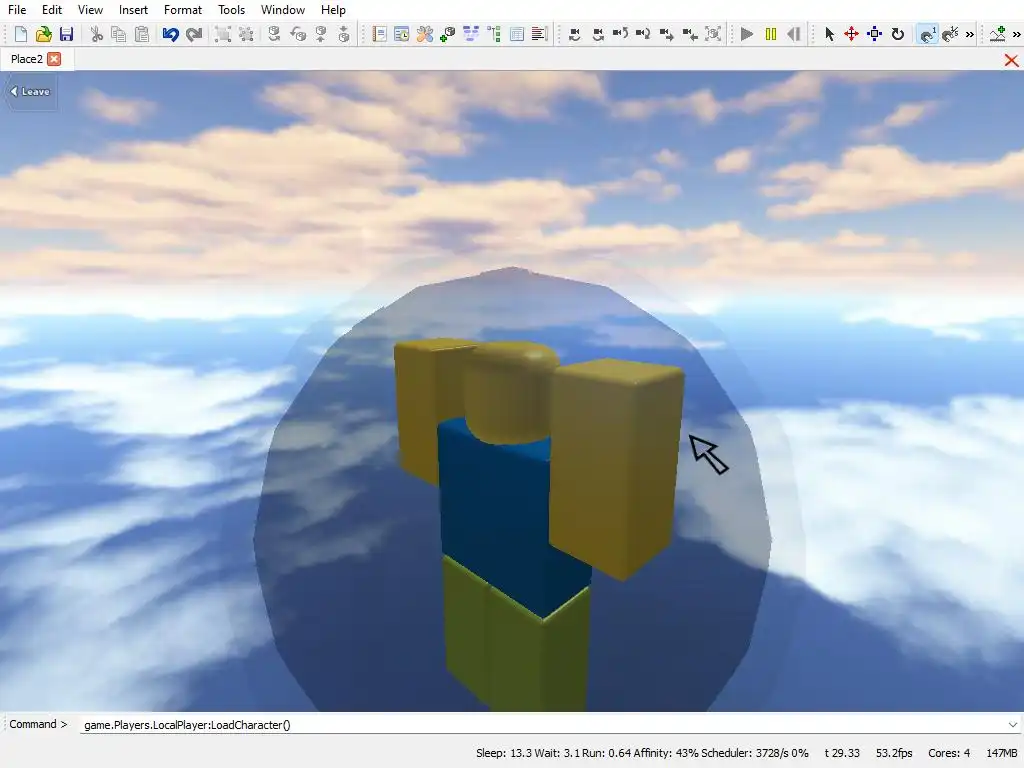Click the move part up icon
The height and width of the screenshot is (768, 1024).
321,34
